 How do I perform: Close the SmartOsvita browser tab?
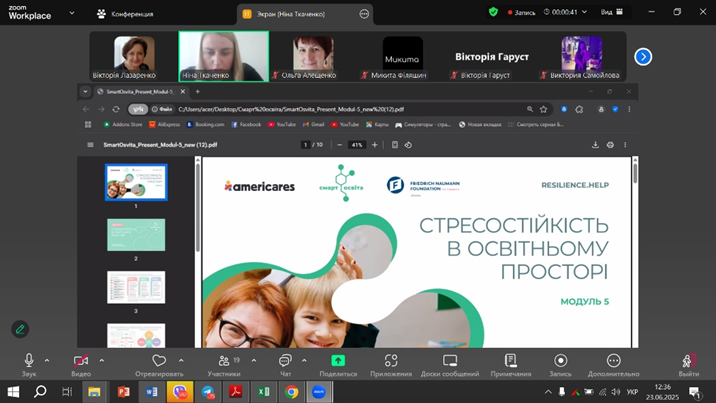(183, 92)
